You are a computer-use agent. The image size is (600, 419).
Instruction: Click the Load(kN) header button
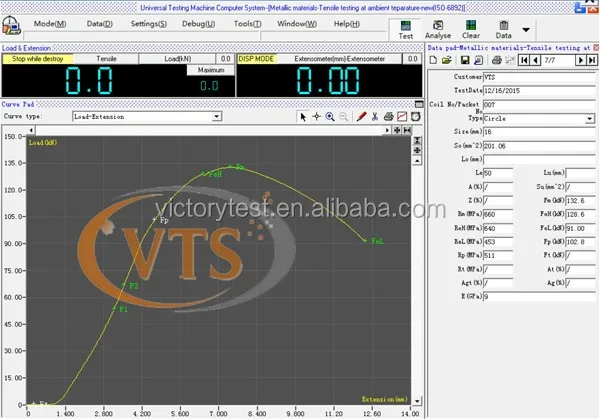(178, 59)
